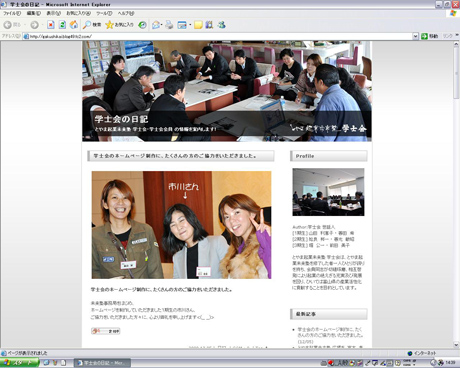
Task: Open the ツール (Tools) menu
Action: pyautogui.click(x=104, y=13)
